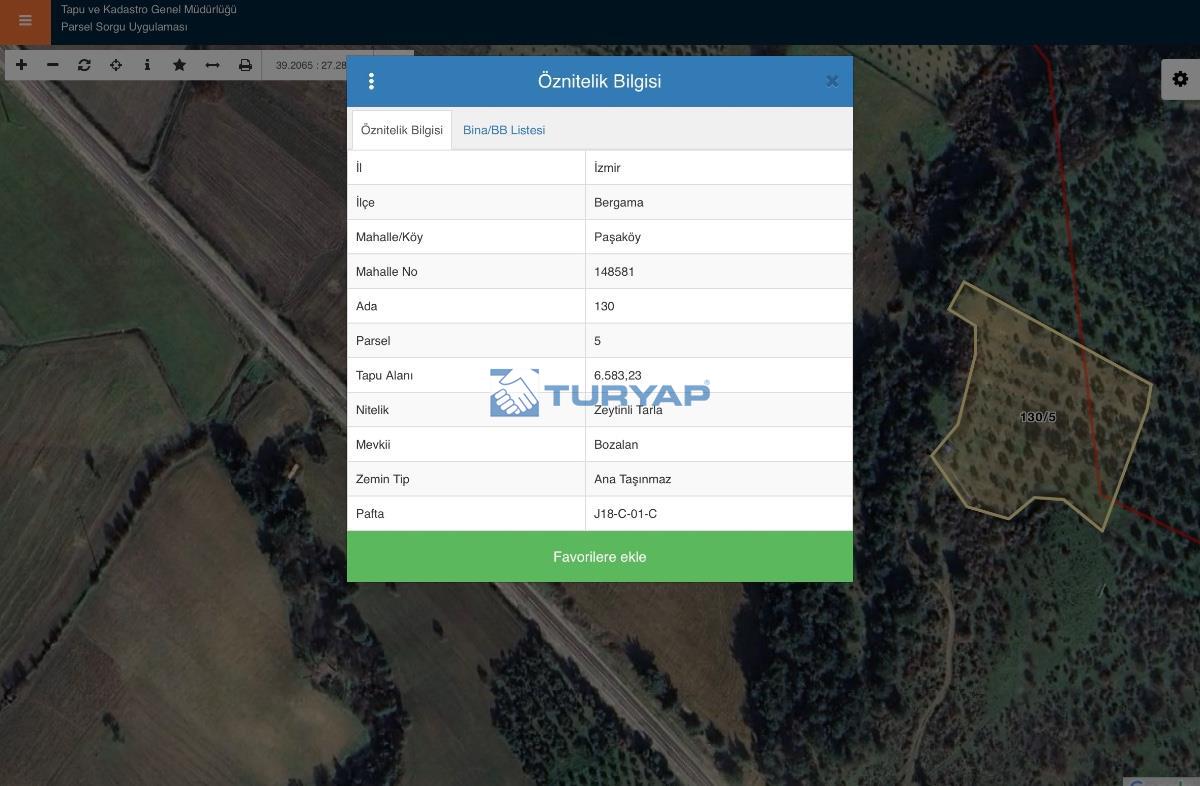The image size is (1200, 786).
Task: Select the İzmir value cell
Action: click(x=719, y=168)
